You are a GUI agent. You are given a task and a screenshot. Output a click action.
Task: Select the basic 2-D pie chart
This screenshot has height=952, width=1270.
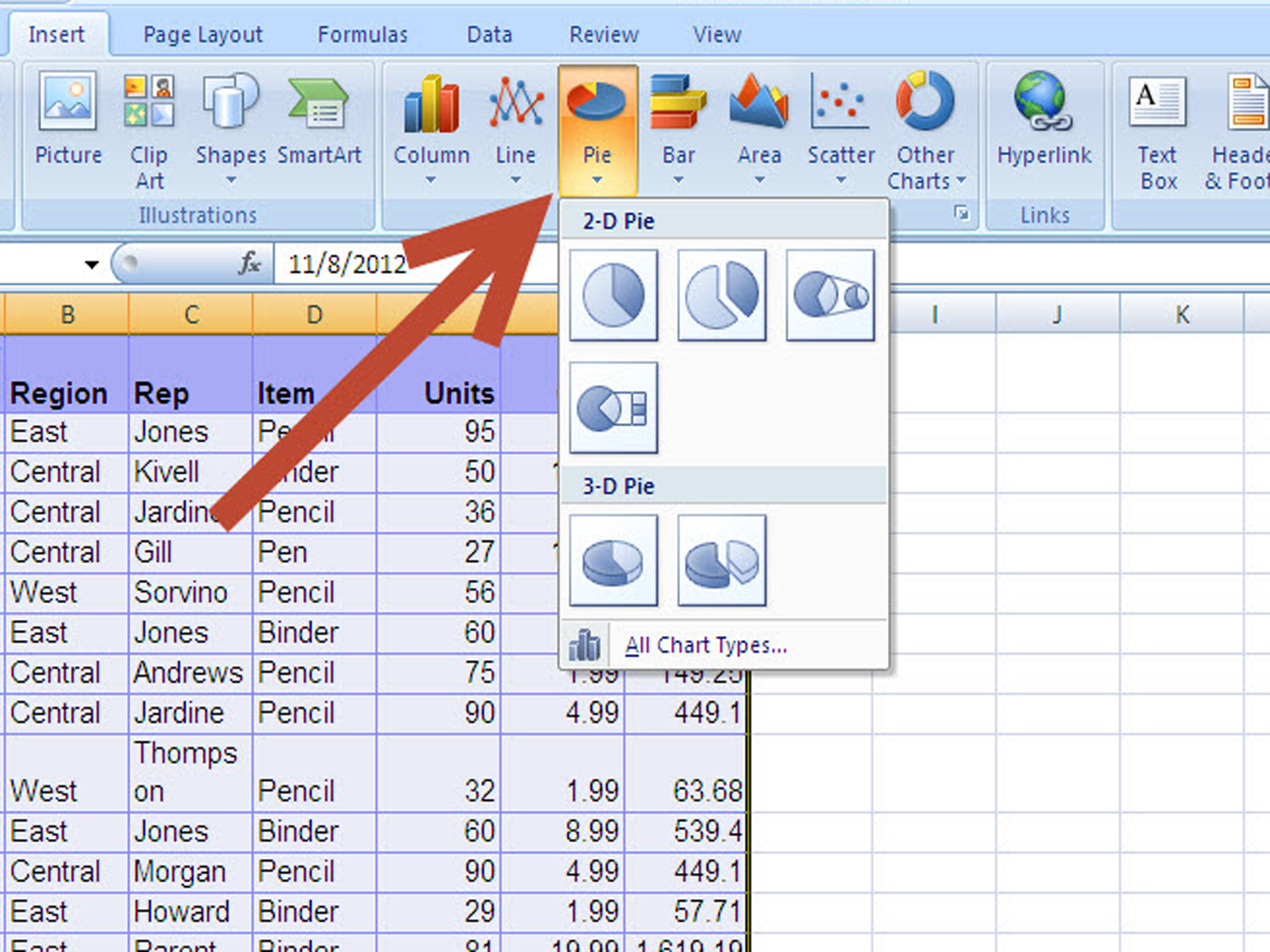pos(613,295)
